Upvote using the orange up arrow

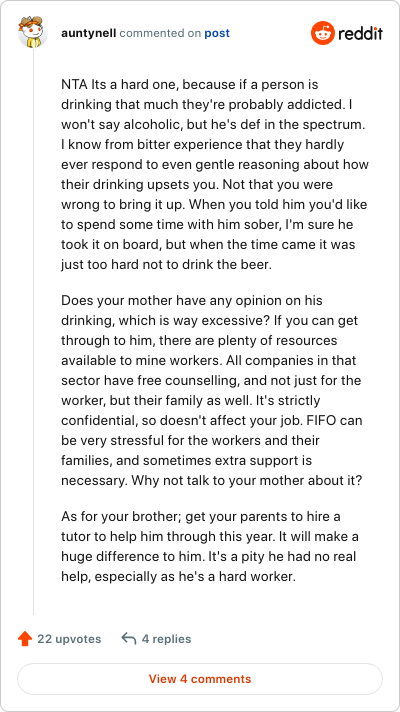[x=25, y=639]
